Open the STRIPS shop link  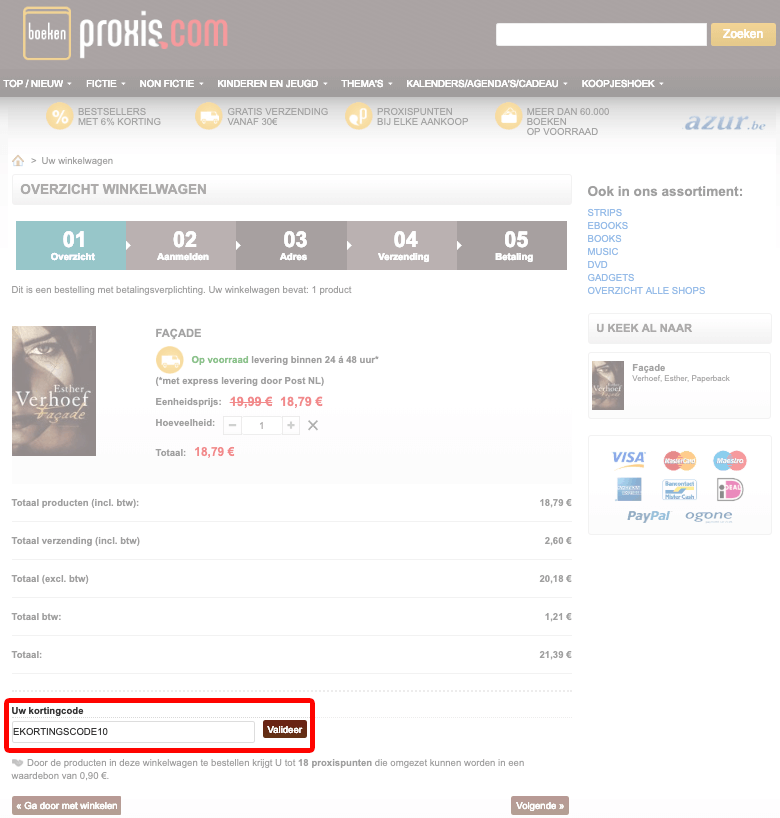pyautogui.click(x=605, y=212)
